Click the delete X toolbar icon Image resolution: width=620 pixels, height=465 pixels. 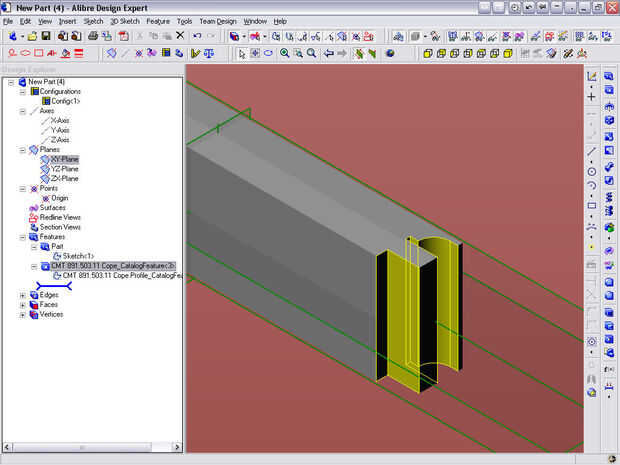[x=180, y=36]
